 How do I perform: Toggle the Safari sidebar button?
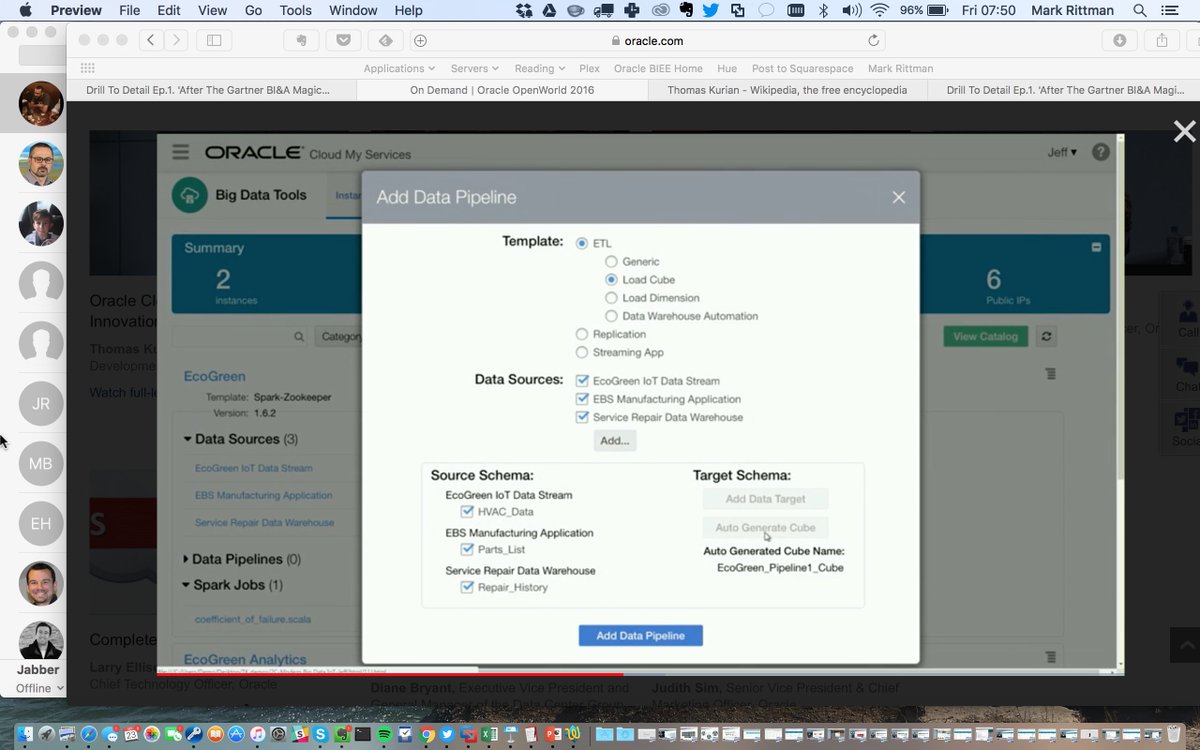[x=213, y=40]
